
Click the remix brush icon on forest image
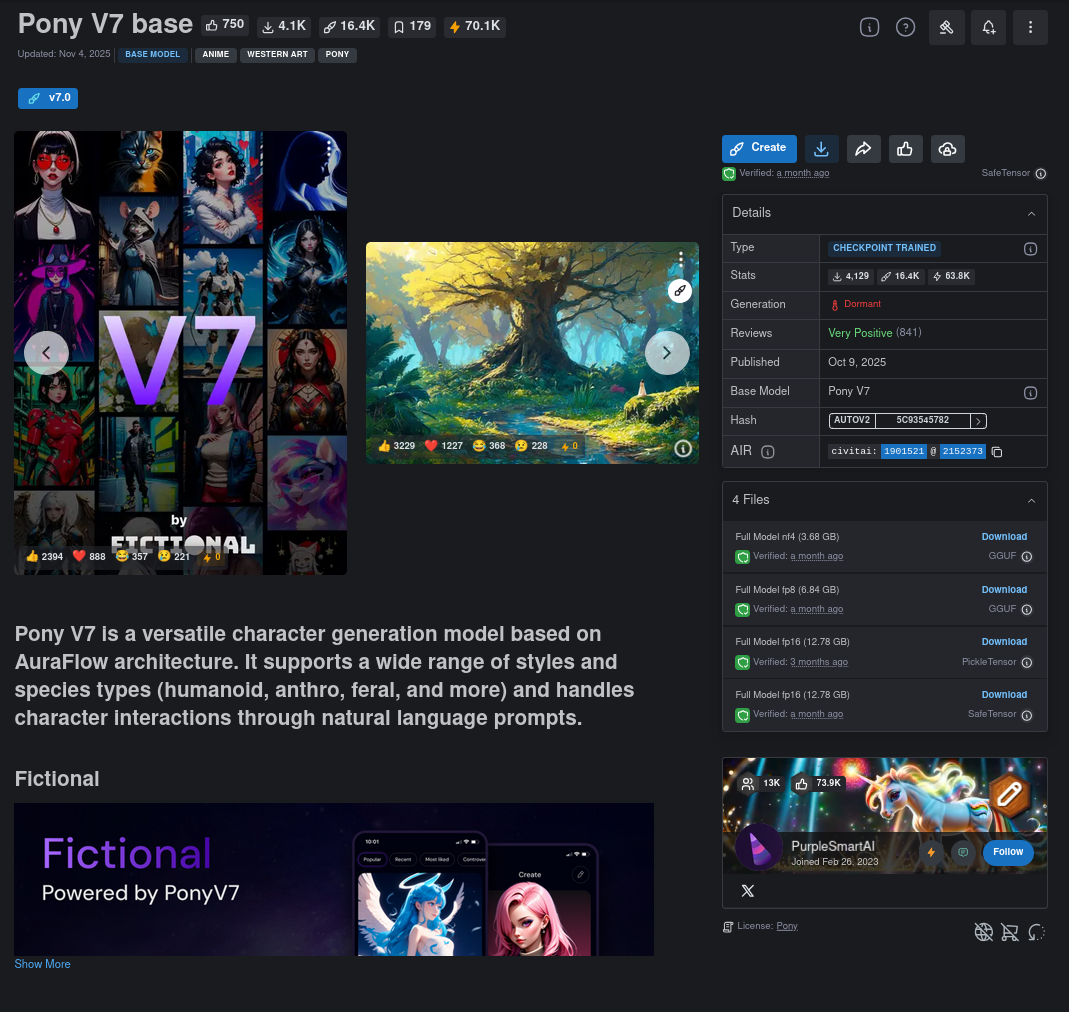[x=680, y=291]
